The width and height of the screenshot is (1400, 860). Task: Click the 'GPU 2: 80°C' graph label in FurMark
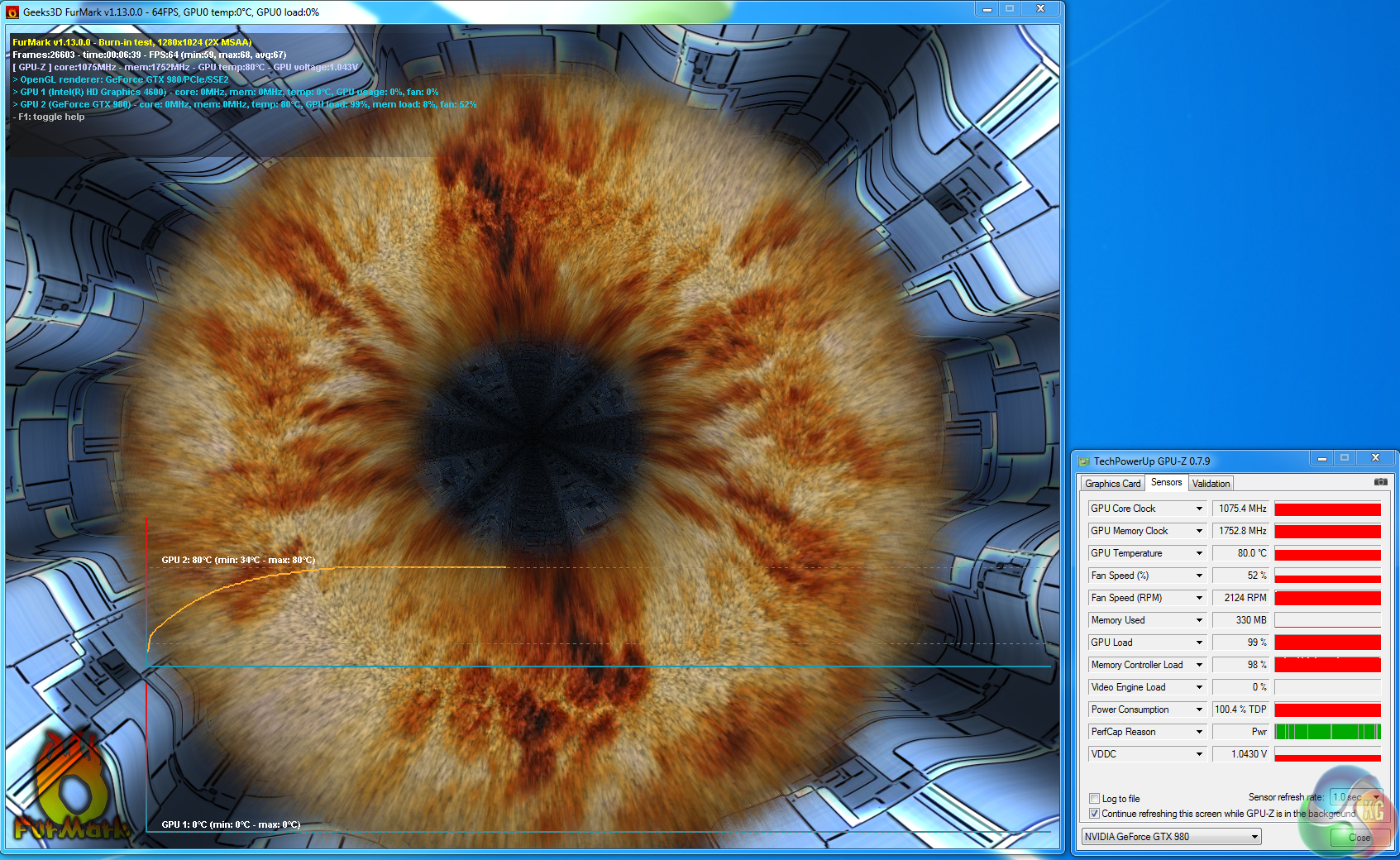(238, 560)
